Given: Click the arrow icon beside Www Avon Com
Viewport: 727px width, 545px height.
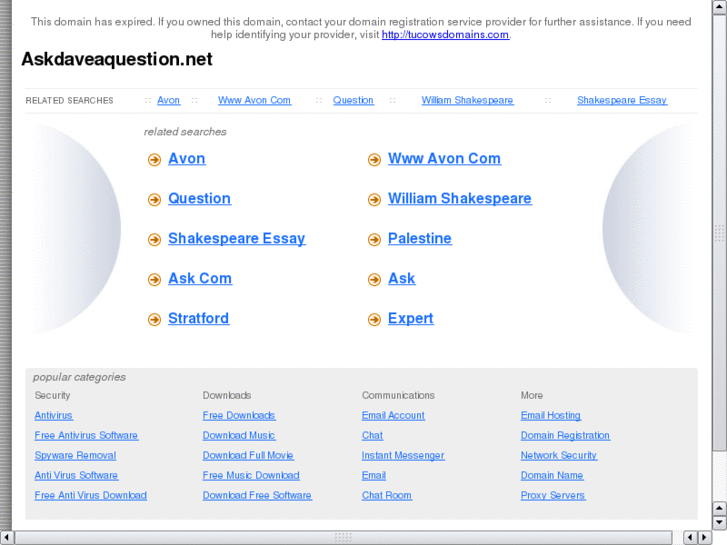Looking at the screenshot, I should click(x=374, y=160).
